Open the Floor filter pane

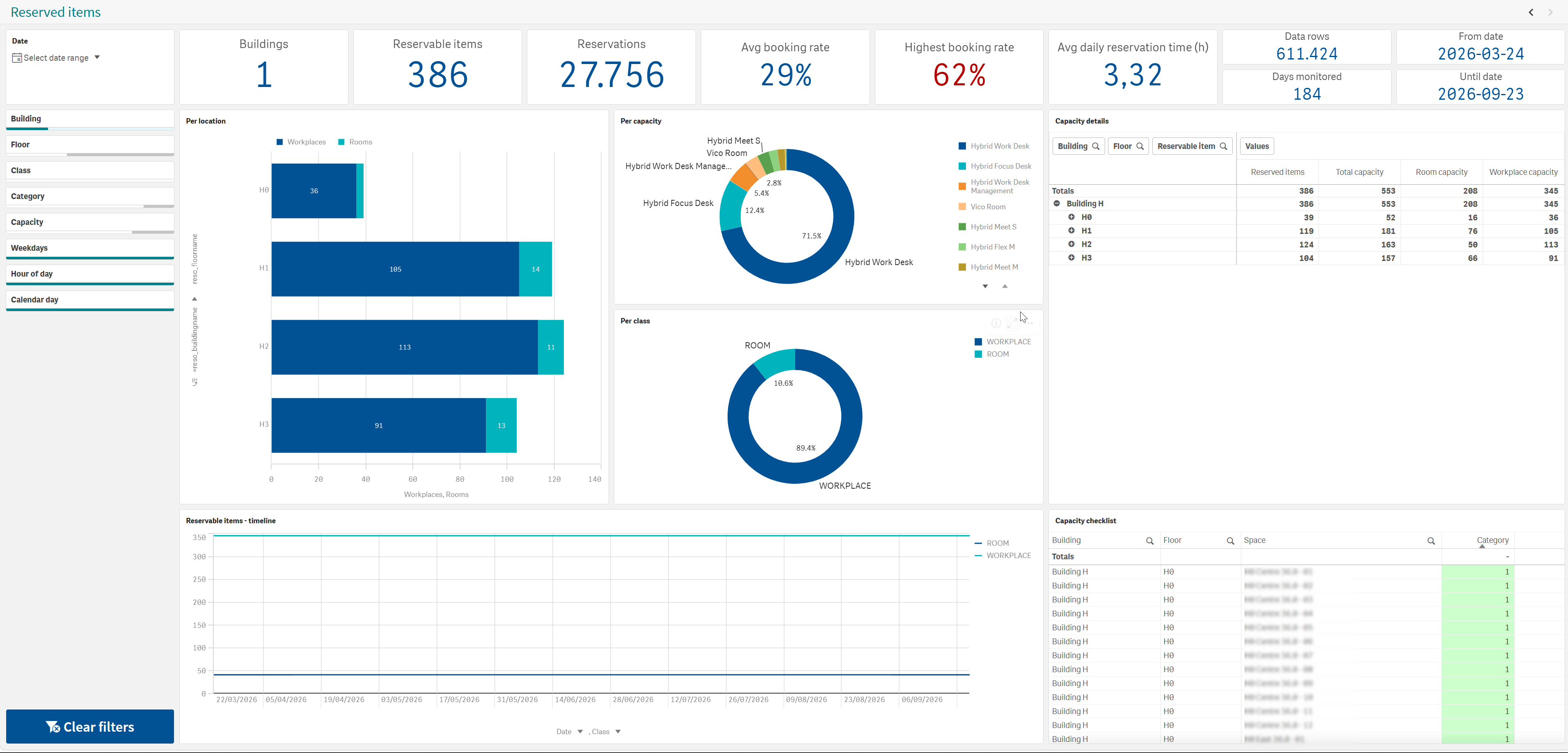[90, 146]
